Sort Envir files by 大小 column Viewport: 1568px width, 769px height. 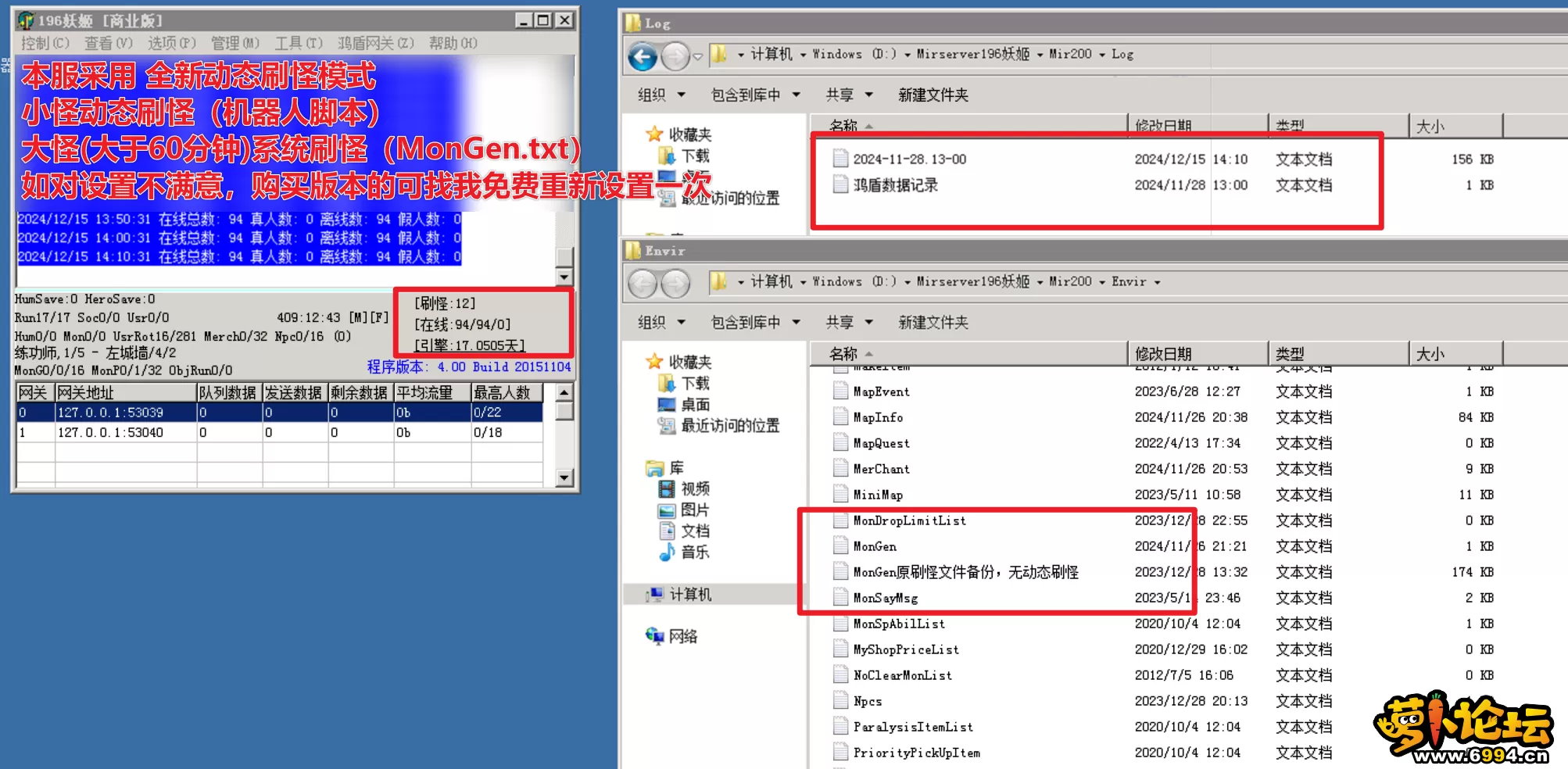click(x=1455, y=354)
